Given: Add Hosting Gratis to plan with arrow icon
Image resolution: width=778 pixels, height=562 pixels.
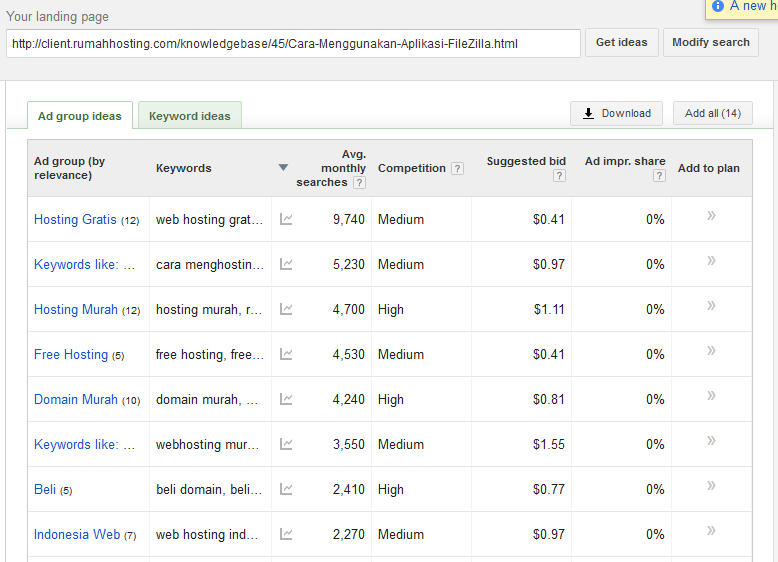Looking at the screenshot, I should pos(711,216).
